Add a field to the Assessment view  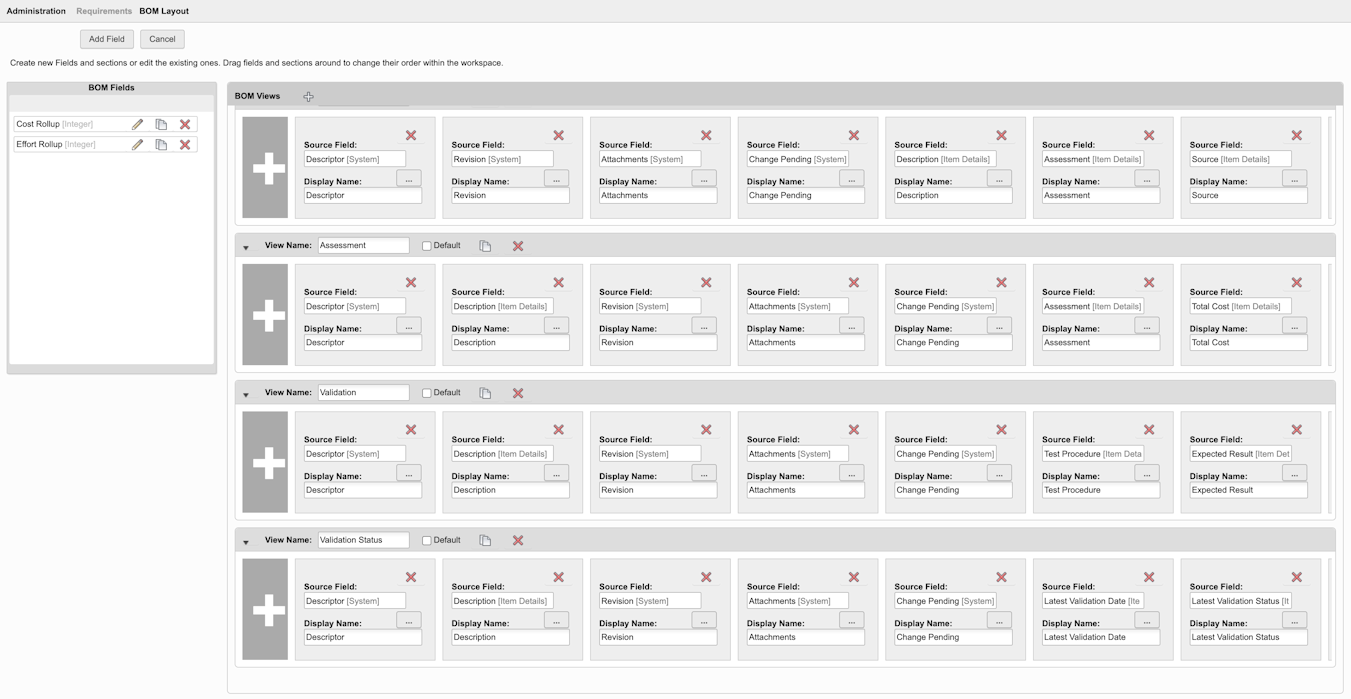[265, 315]
